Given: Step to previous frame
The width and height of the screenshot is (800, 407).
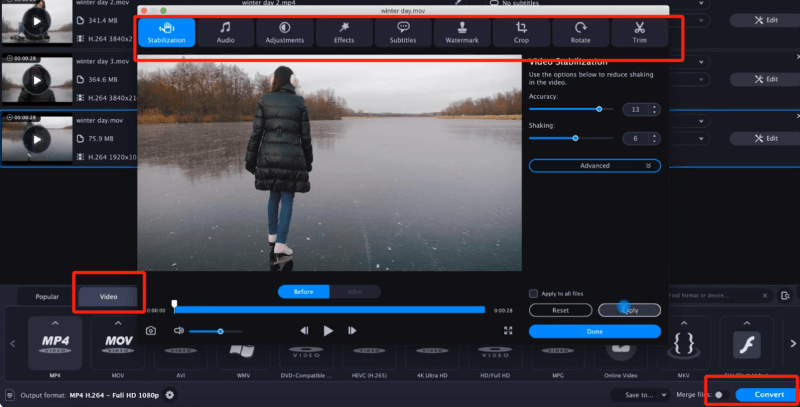Looking at the screenshot, I should point(304,330).
